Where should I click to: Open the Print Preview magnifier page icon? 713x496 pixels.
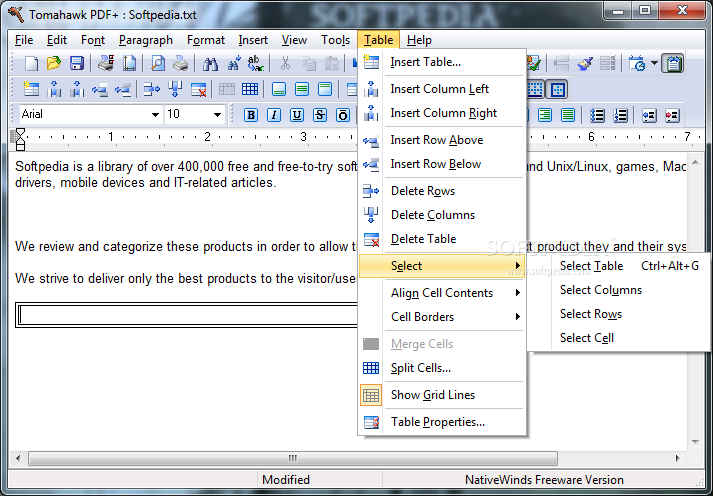(157, 63)
